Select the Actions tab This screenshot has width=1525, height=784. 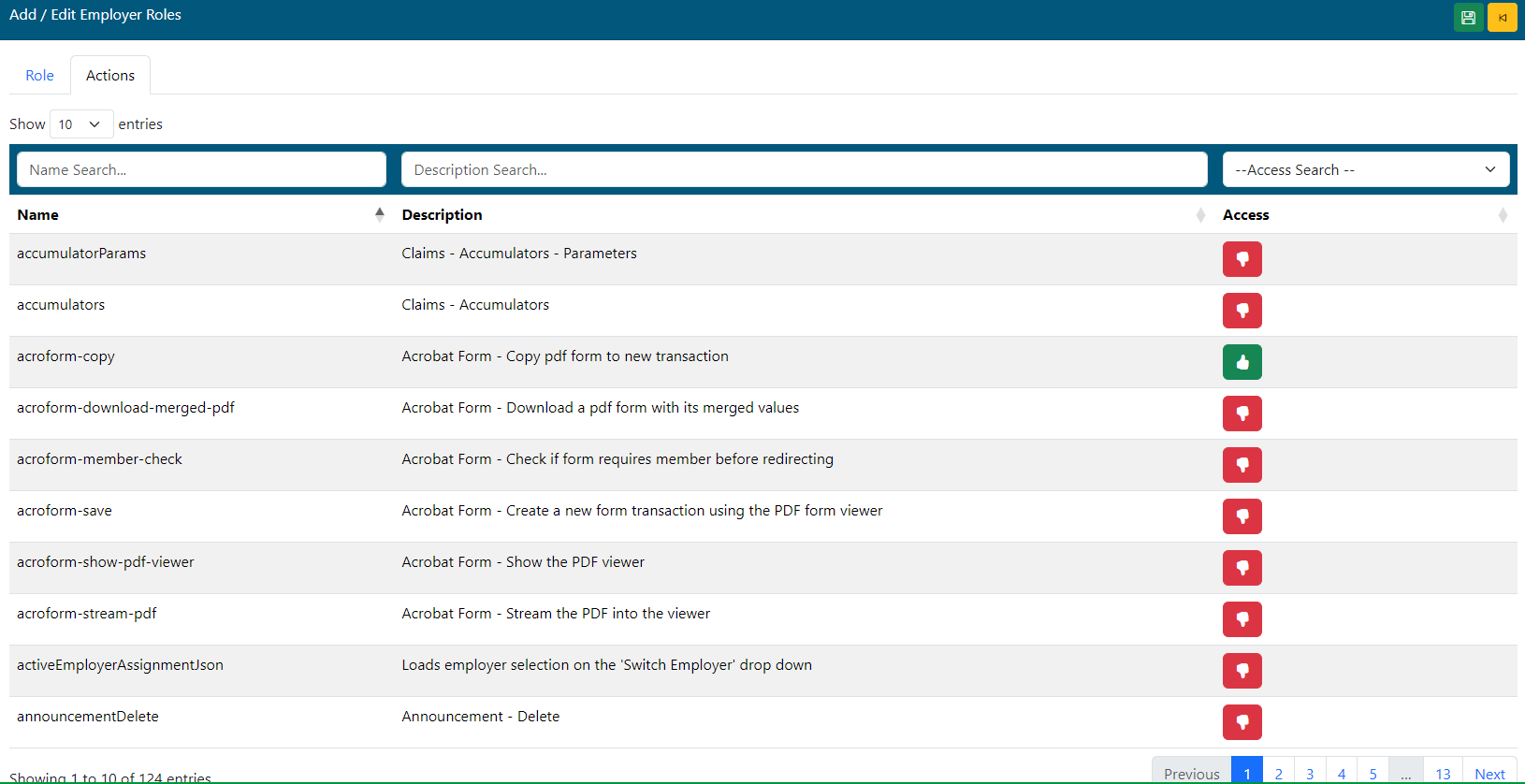click(110, 76)
